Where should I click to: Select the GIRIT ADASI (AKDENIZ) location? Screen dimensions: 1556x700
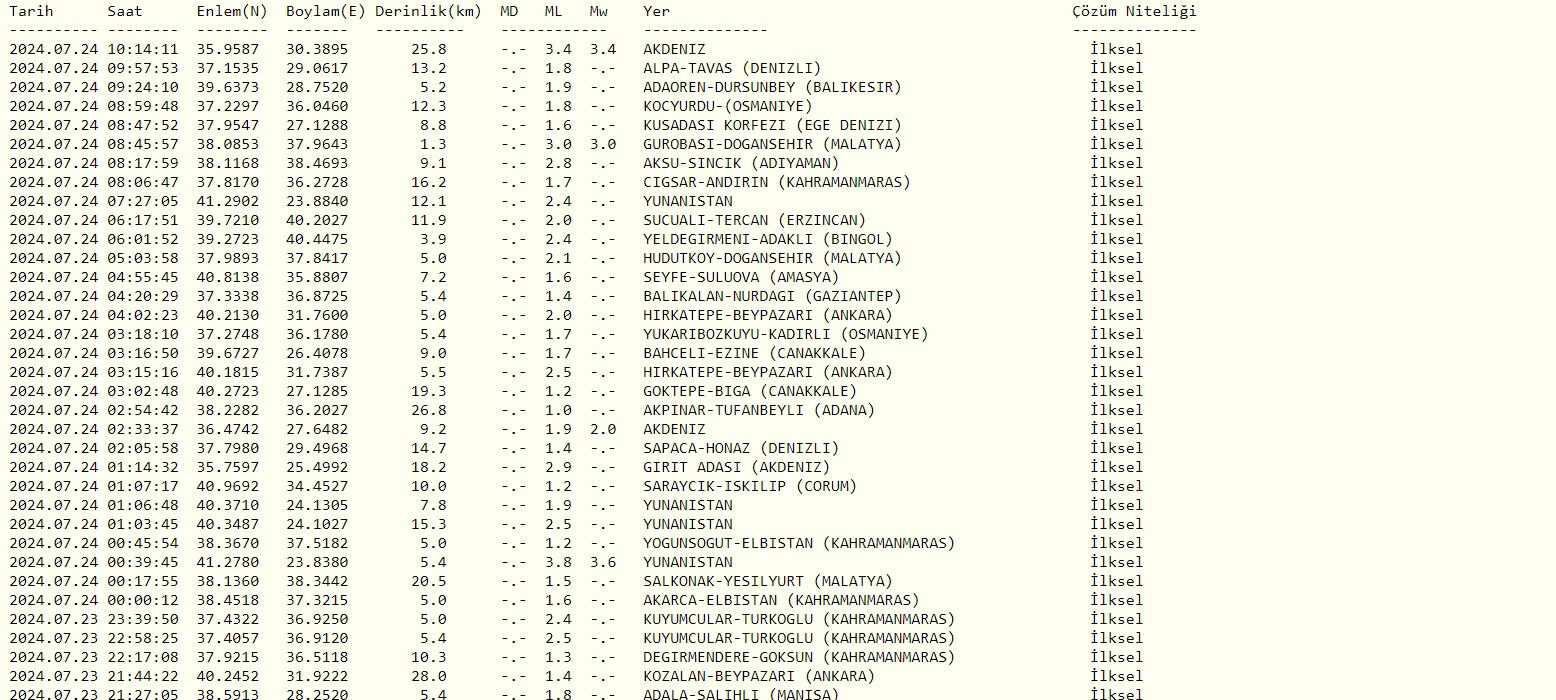tap(737, 467)
